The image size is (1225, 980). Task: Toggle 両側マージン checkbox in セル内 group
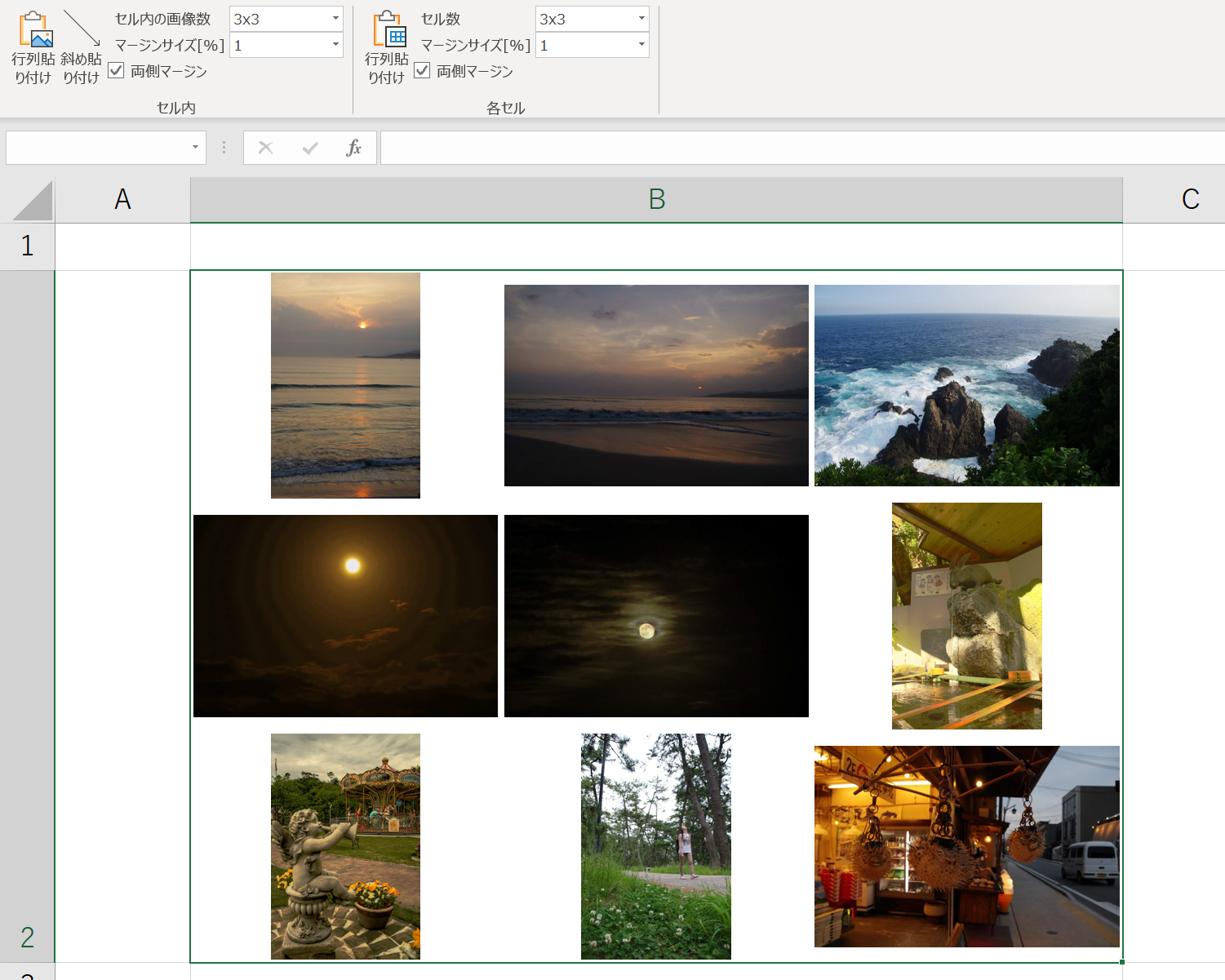[x=116, y=70]
